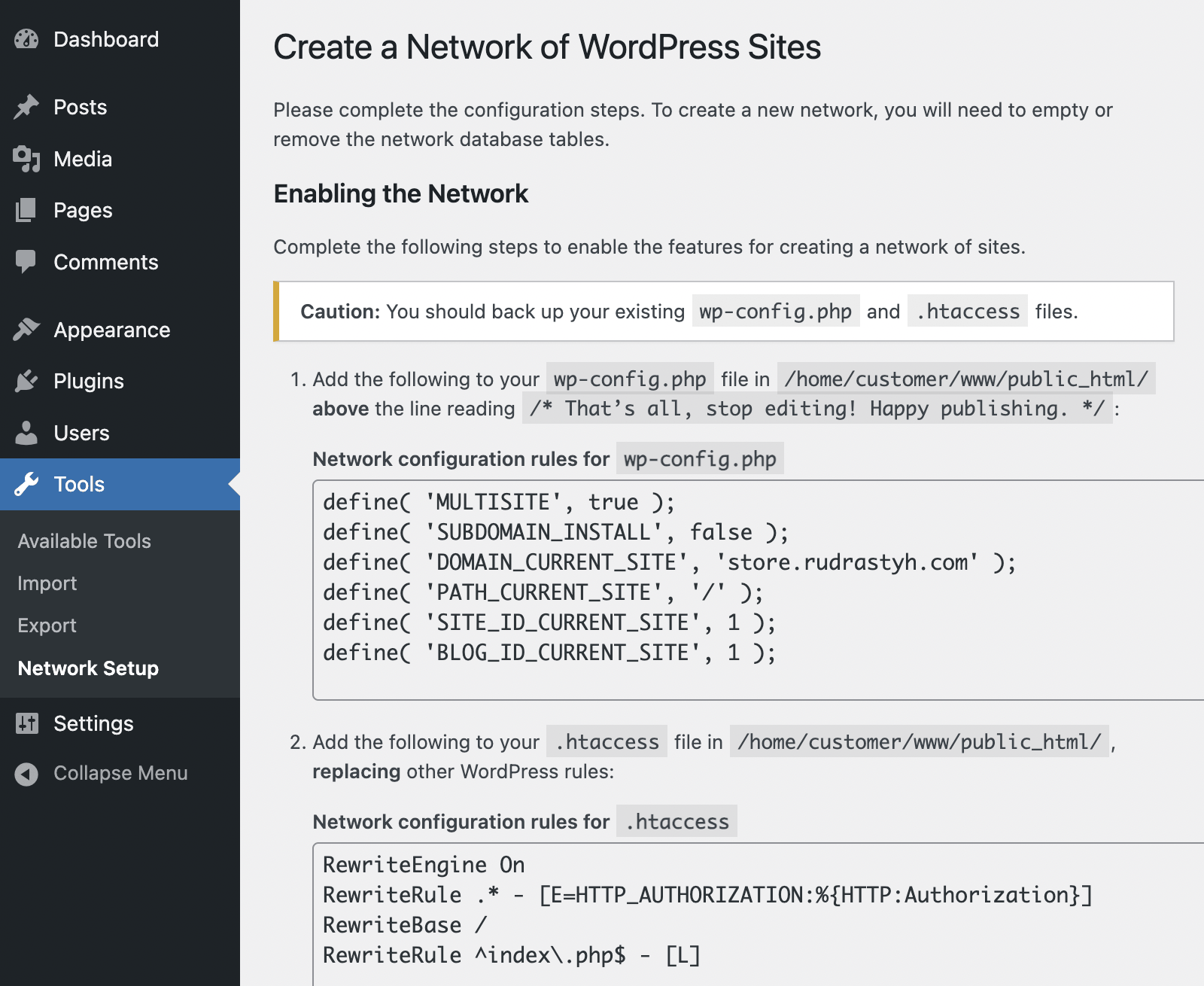Click the 'Create a Network of WordPress Sites' heading
The height and width of the screenshot is (986, 1204).
pyautogui.click(x=547, y=47)
